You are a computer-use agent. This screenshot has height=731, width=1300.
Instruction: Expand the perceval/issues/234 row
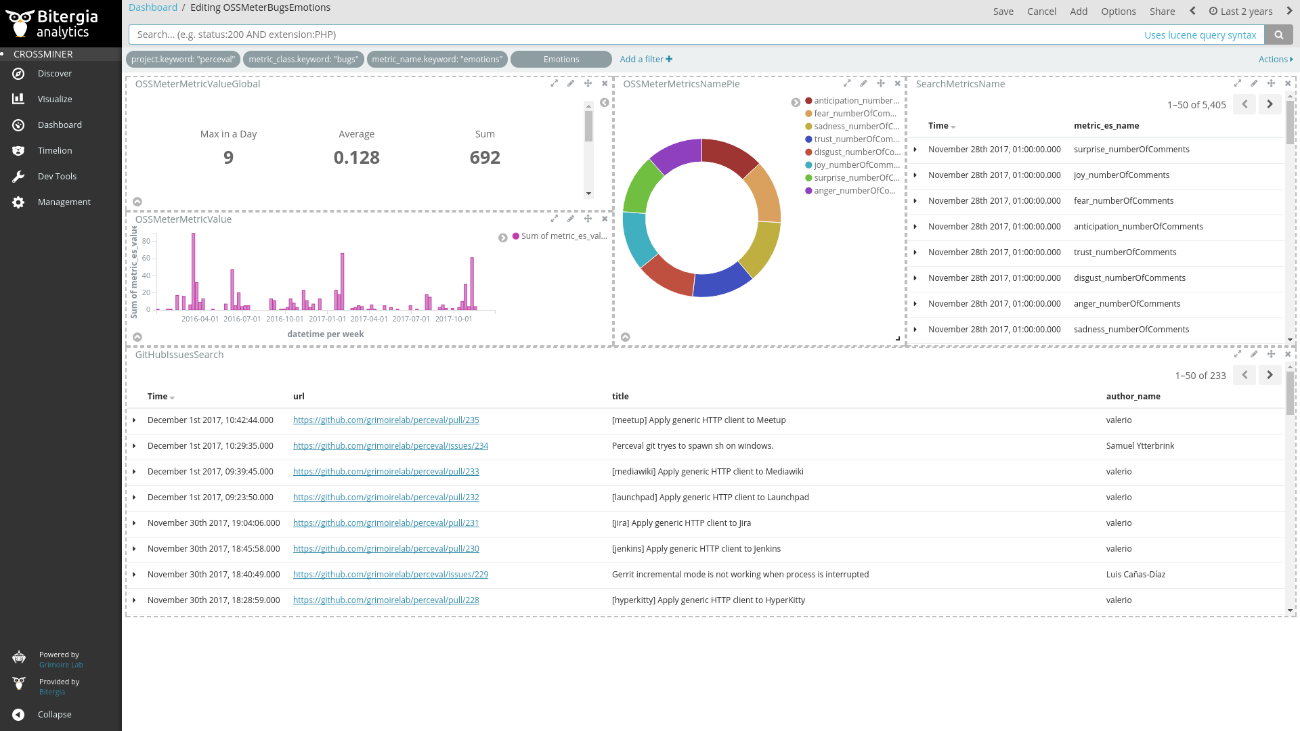click(x=134, y=446)
